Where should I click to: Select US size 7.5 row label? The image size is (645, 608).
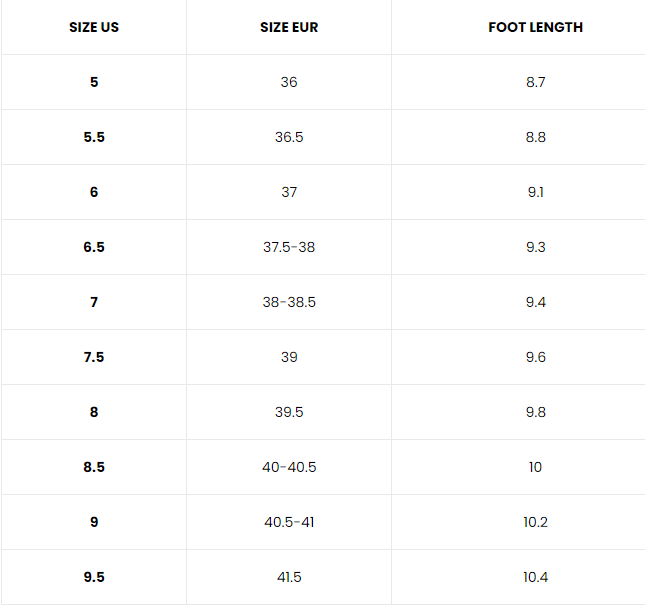click(94, 357)
